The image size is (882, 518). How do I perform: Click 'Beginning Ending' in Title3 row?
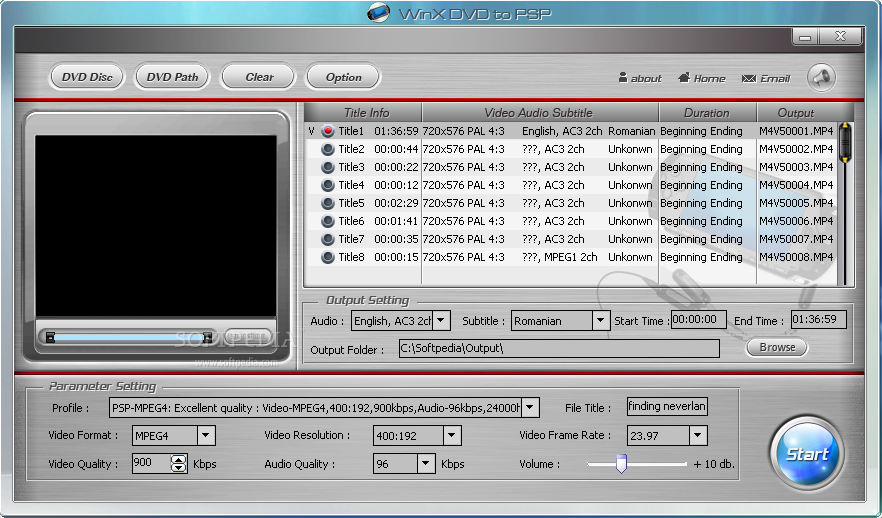(701, 167)
